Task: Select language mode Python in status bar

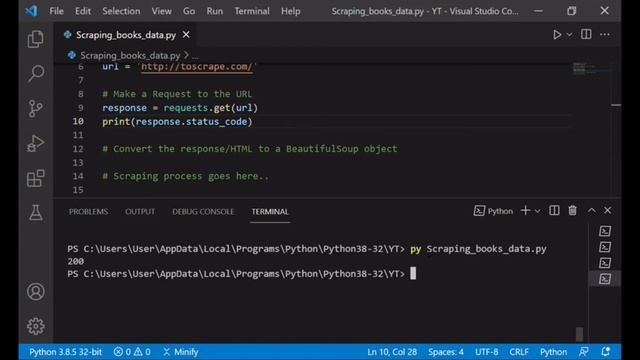Action: (553, 352)
